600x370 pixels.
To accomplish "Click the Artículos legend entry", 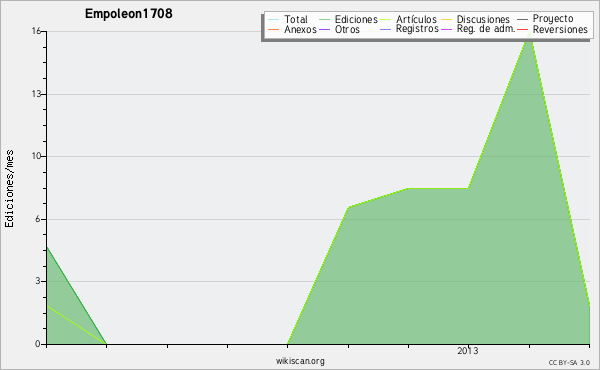I will [408, 19].
